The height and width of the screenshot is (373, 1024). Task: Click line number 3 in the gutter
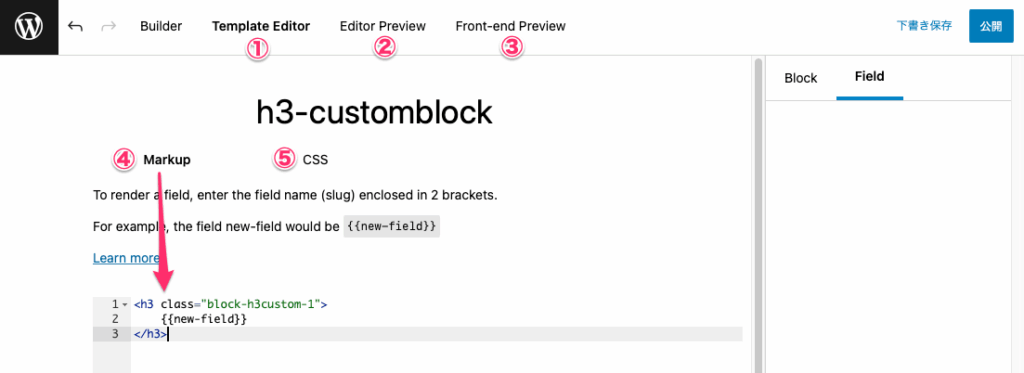pos(116,334)
